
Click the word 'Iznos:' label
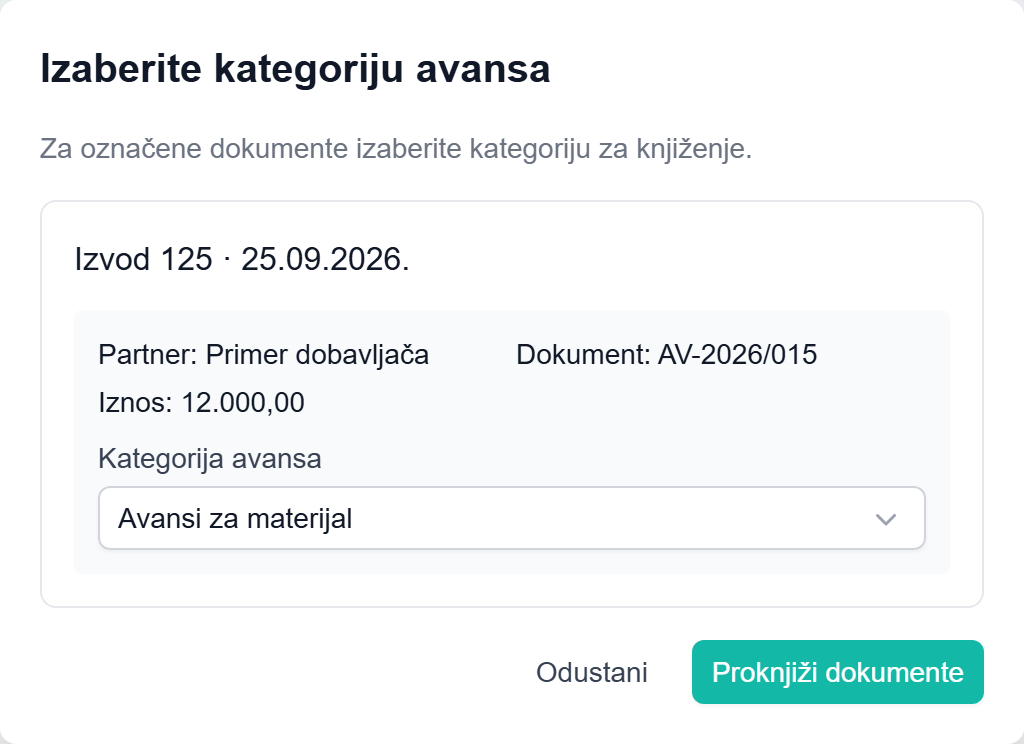135,402
